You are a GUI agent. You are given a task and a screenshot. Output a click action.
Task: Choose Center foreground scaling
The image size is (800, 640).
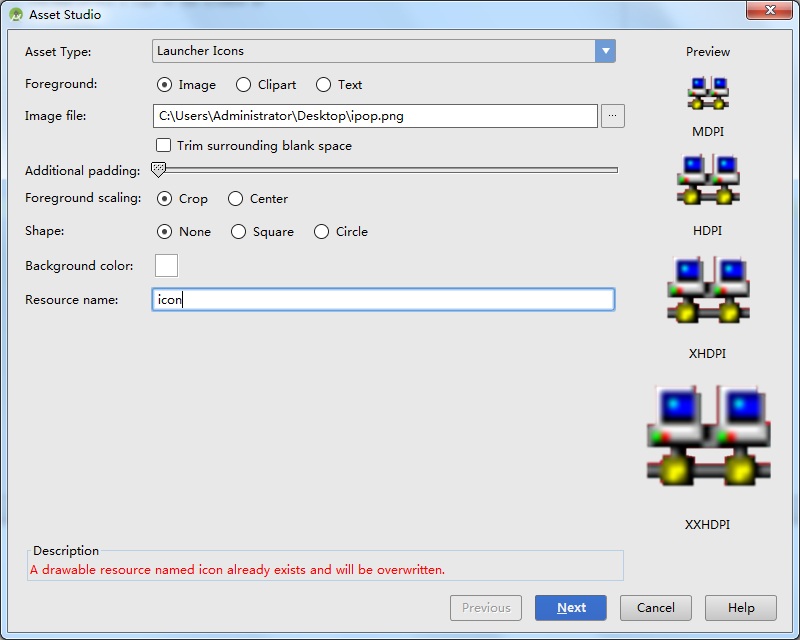[235, 199]
